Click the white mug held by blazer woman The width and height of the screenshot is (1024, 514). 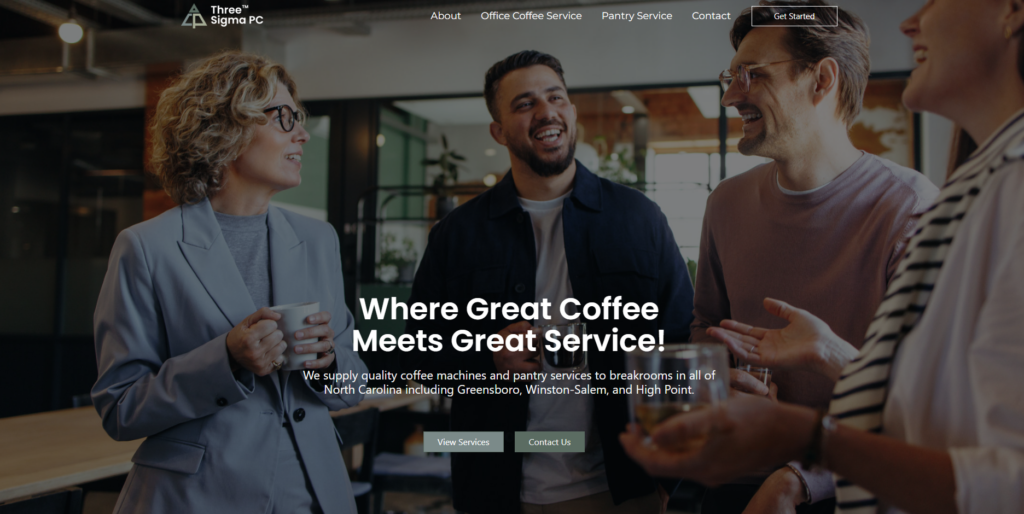(x=295, y=333)
